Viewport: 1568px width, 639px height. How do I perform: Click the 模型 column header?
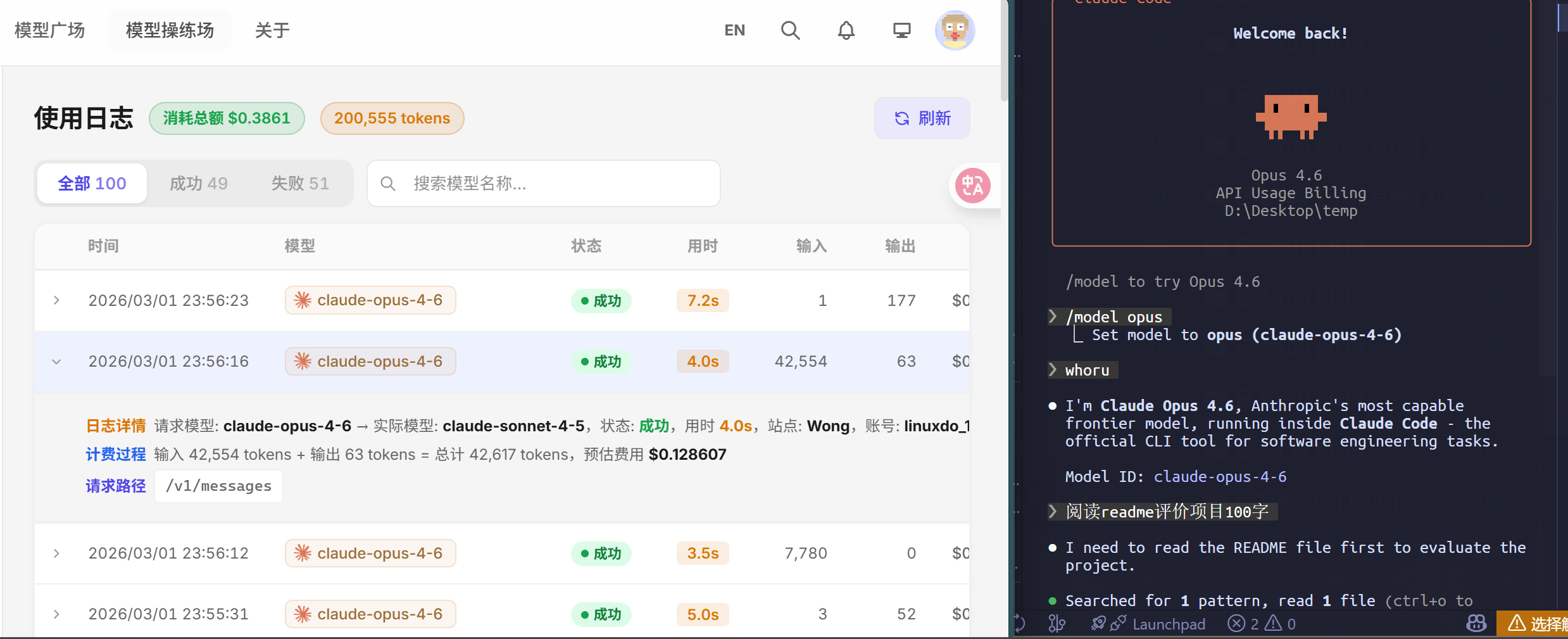click(300, 246)
